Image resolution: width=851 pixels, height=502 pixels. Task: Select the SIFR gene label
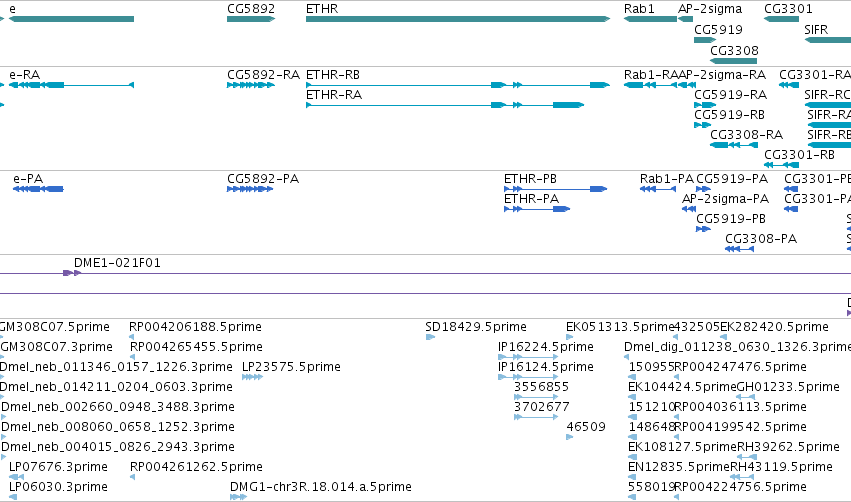(x=816, y=29)
